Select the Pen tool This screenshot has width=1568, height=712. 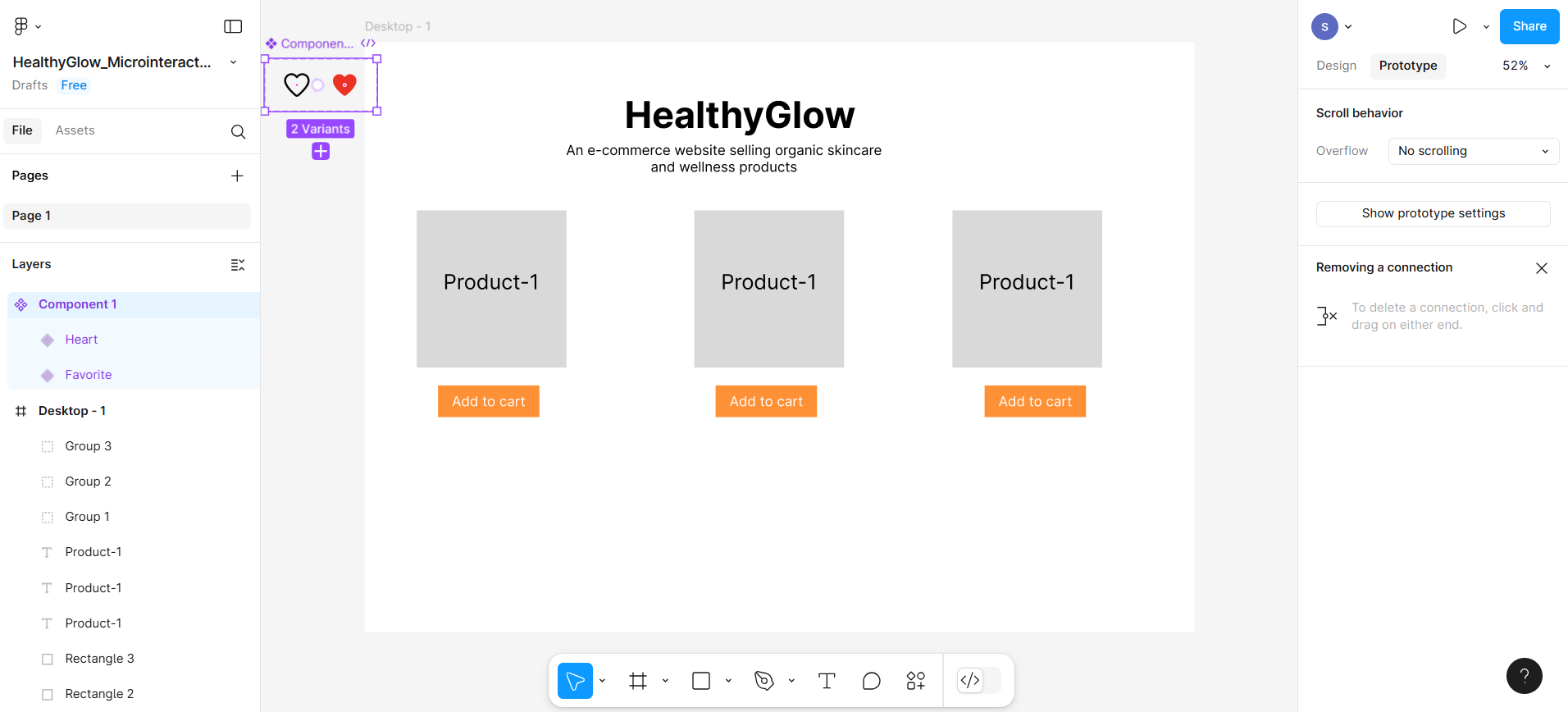coord(764,681)
